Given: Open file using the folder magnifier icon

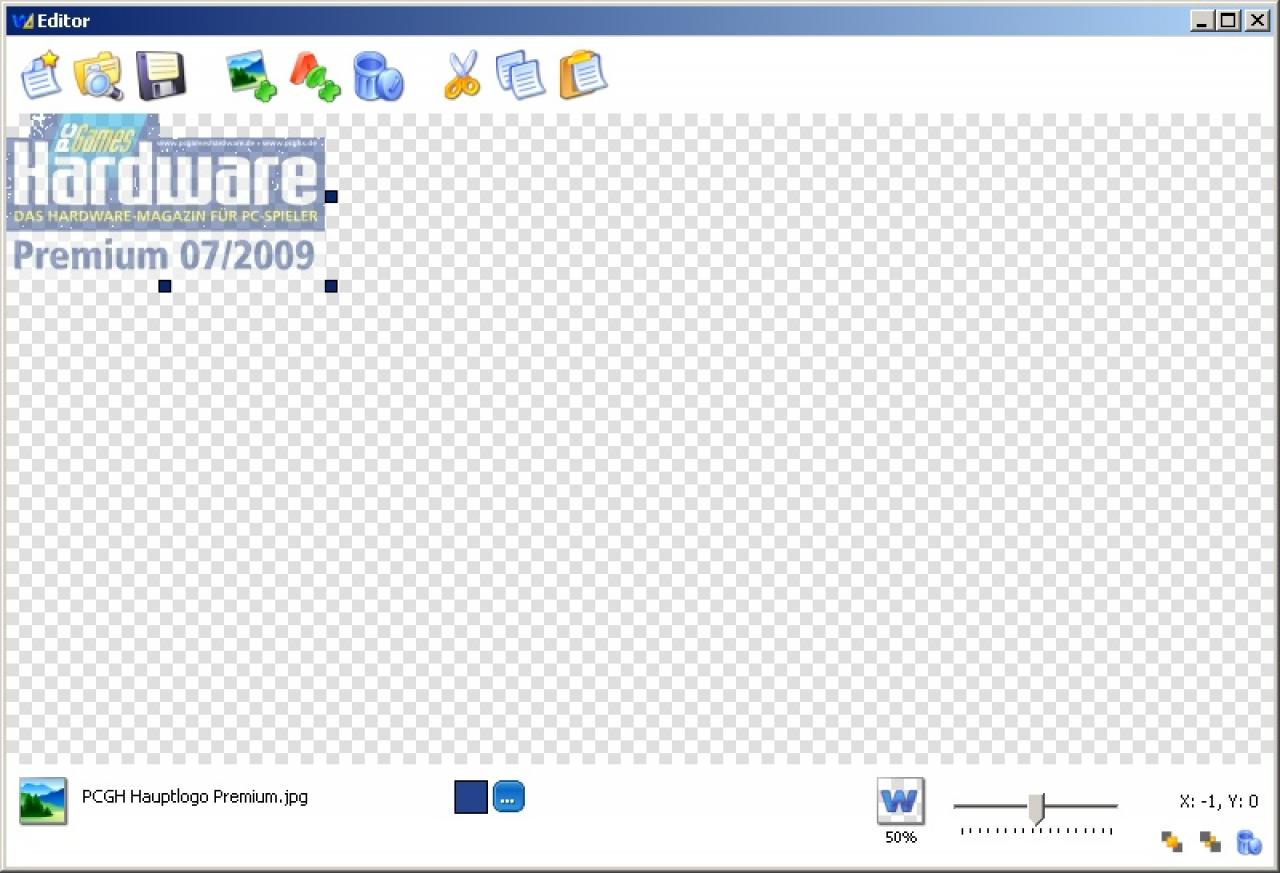Looking at the screenshot, I should (98, 76).
